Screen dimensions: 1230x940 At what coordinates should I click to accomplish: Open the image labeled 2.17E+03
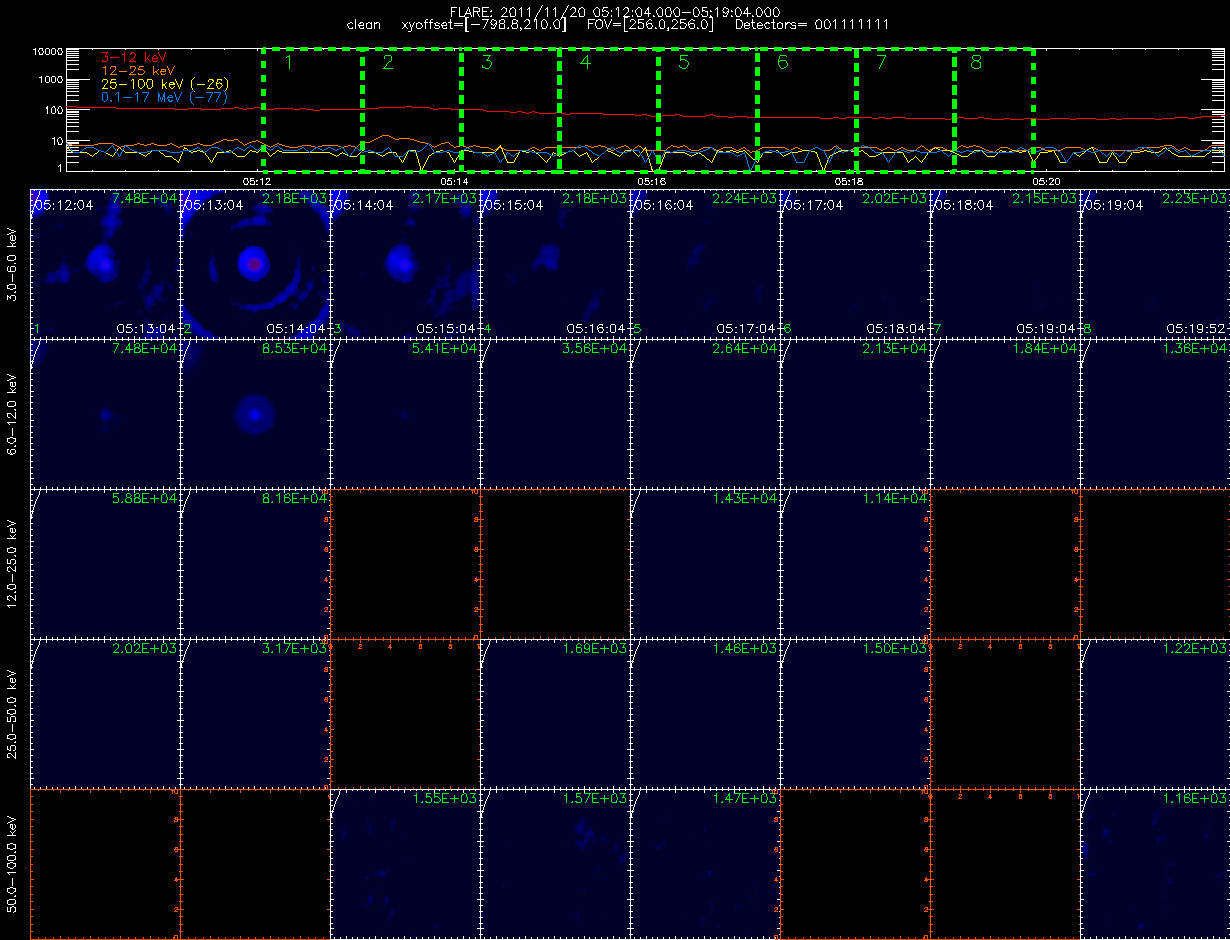[x=405, y=264]
